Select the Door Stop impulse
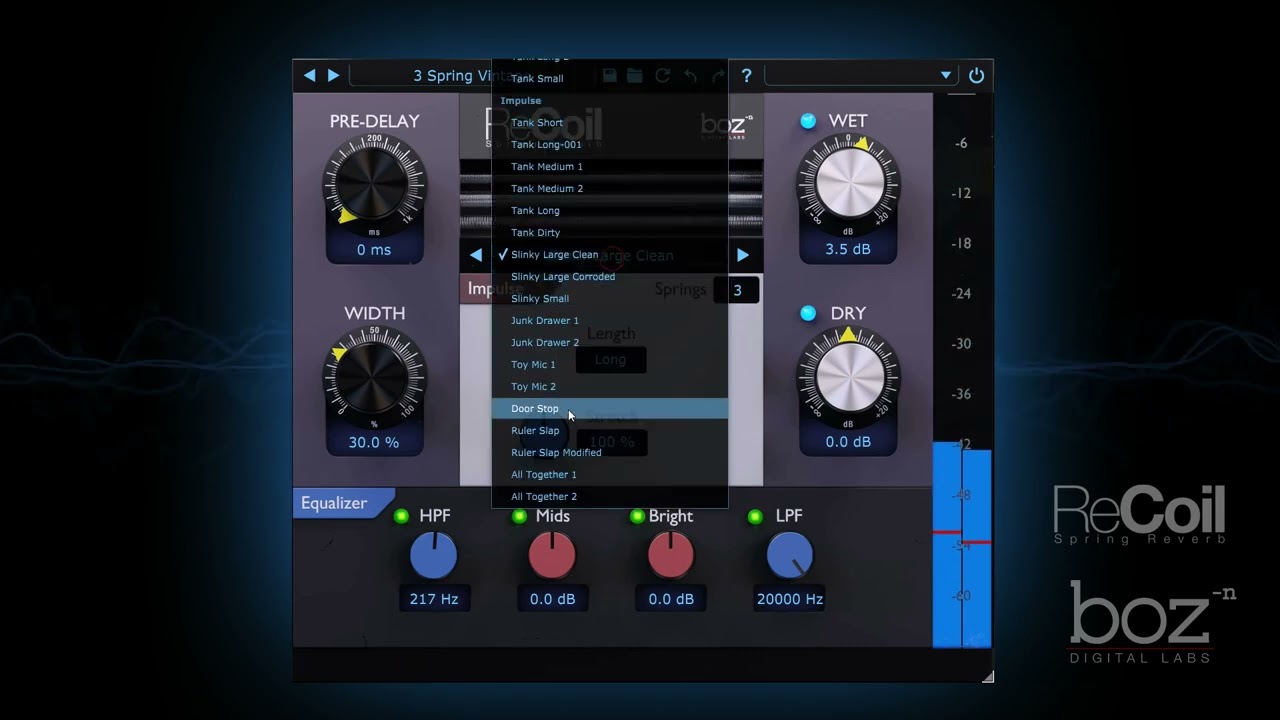 pyautogui.click(x=534, y=408)
